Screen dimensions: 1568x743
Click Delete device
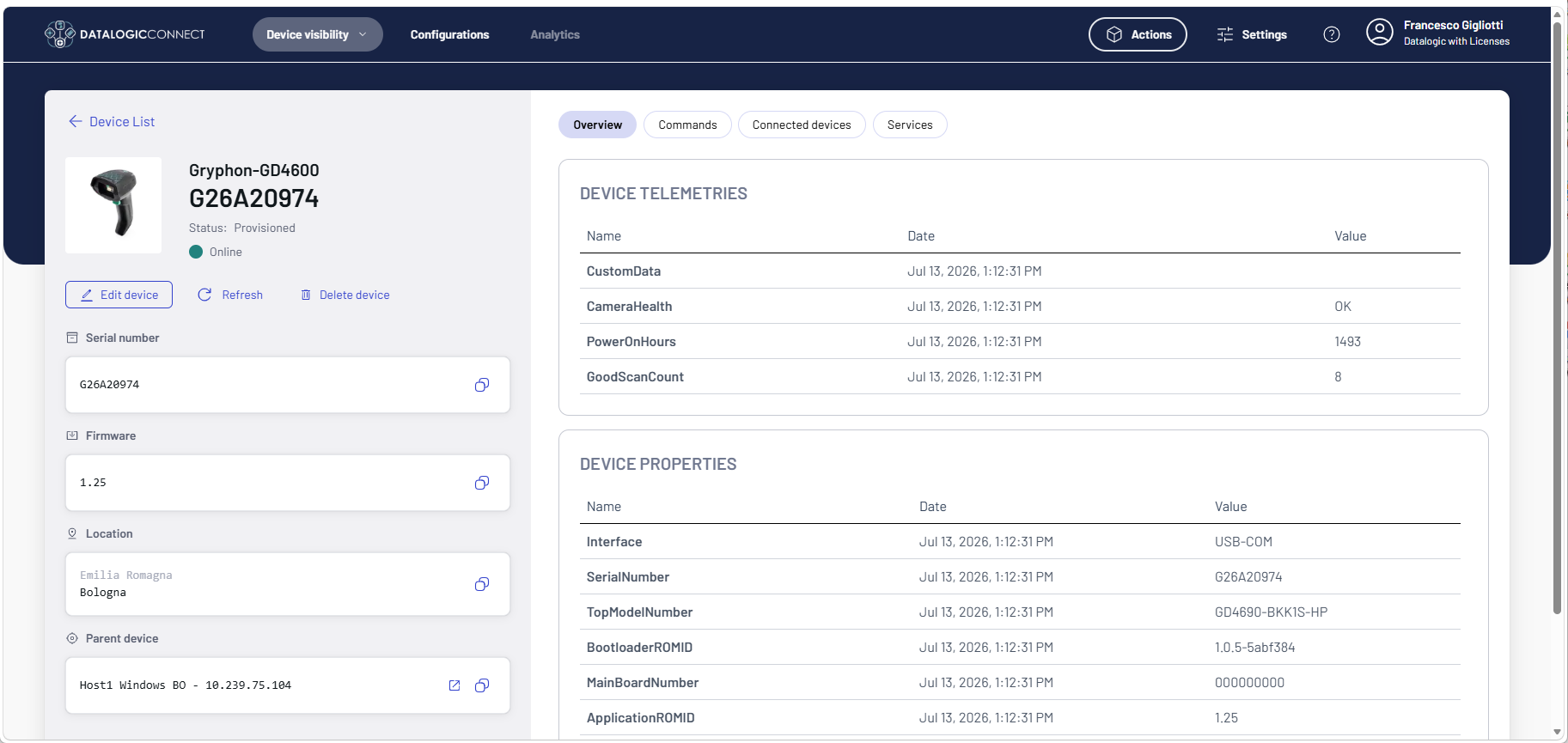[345, 295]
